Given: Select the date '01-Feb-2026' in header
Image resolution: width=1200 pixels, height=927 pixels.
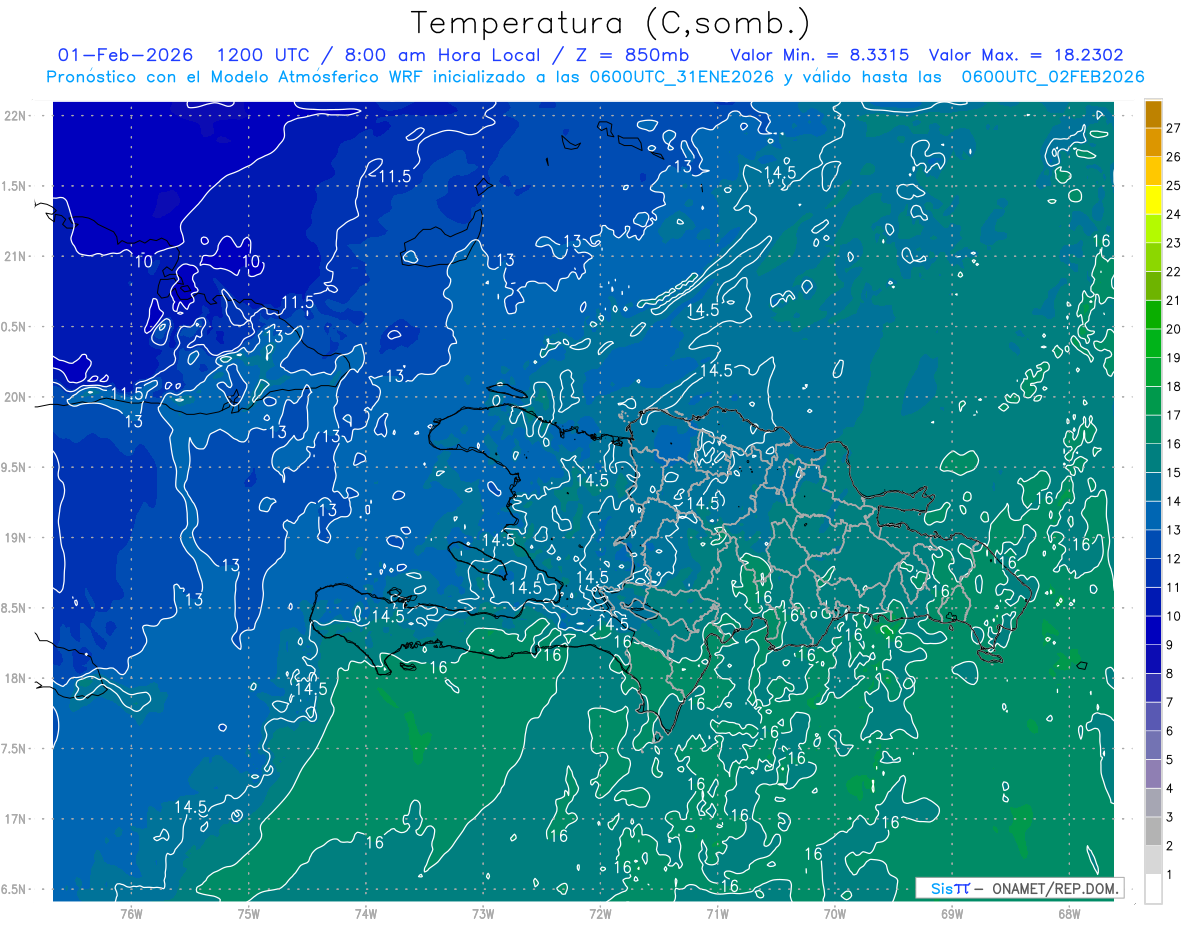Looking at the screenshot, I should pos(125,55).
